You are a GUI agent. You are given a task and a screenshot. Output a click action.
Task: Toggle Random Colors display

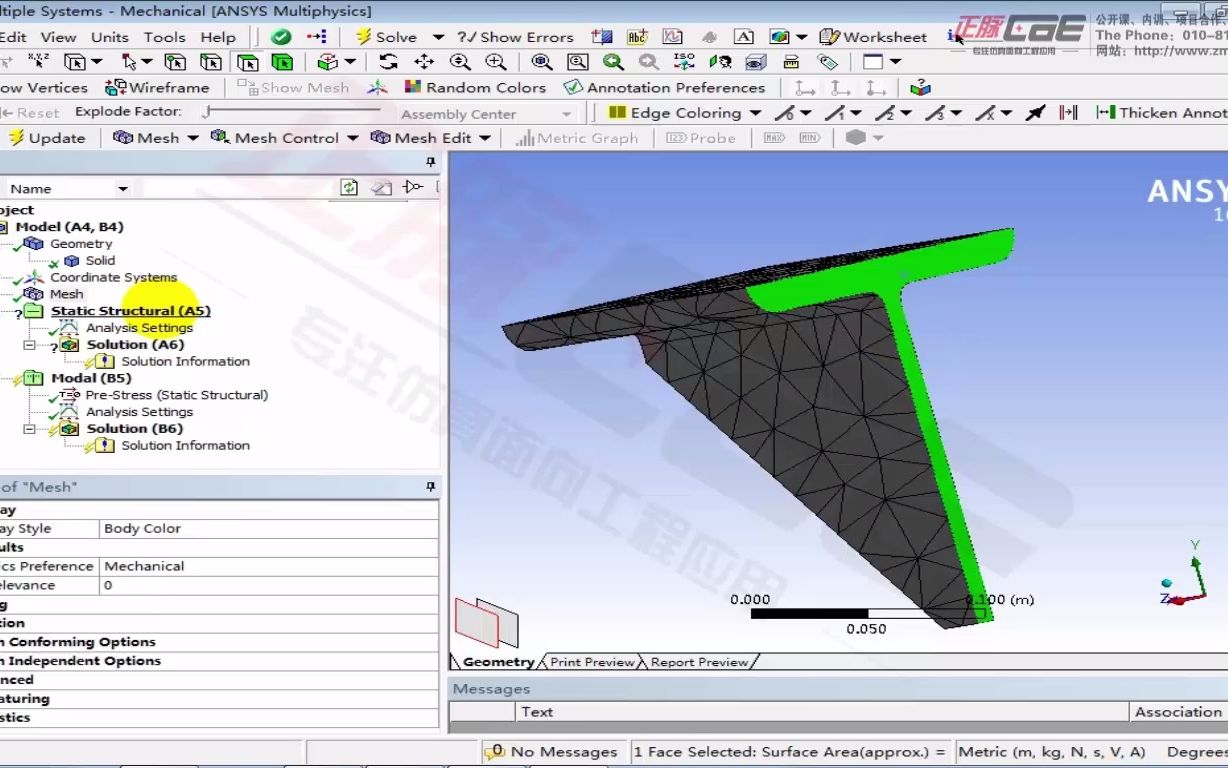tap(474, 87)
